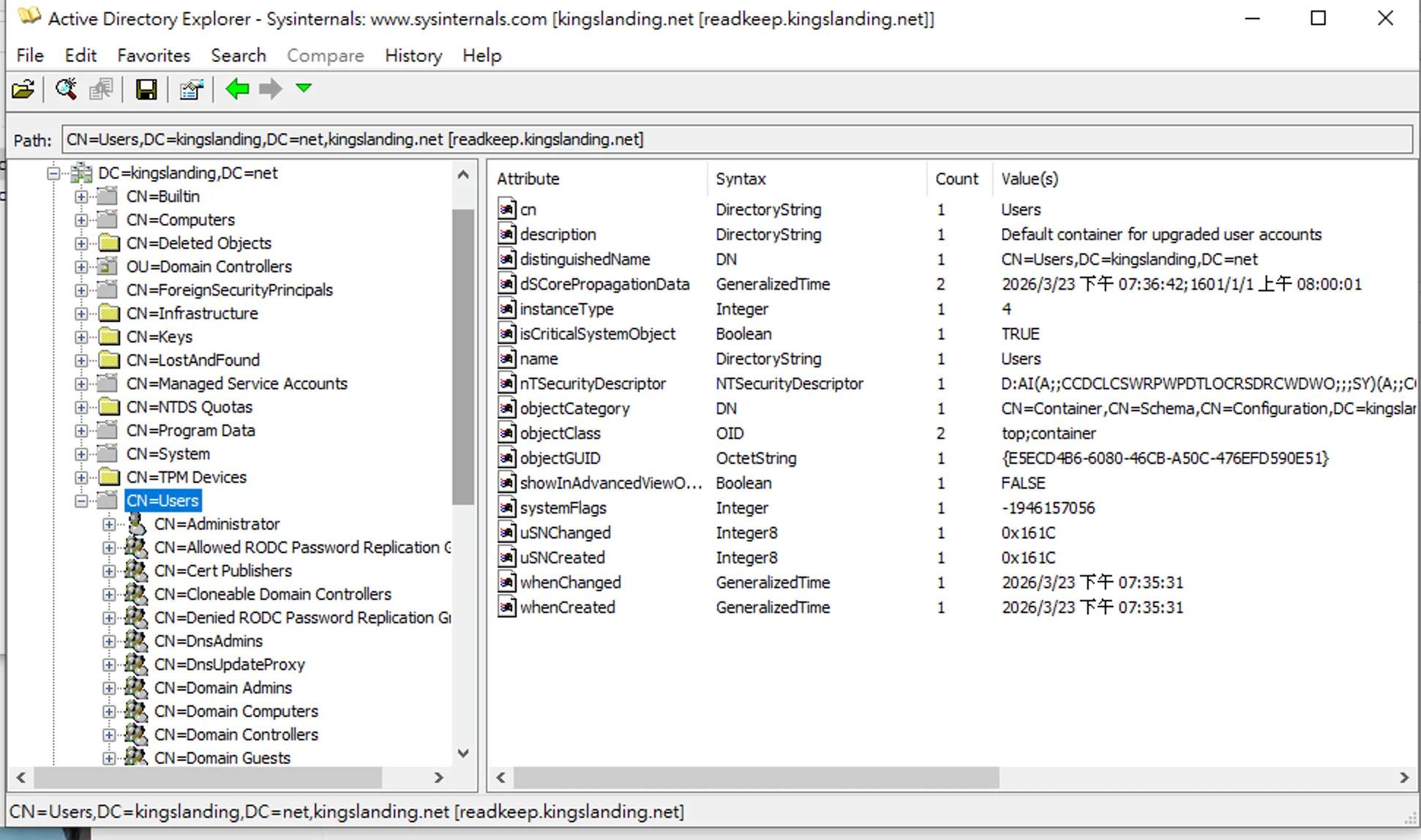Sort by the Count column header
This screenshot has width=1421, height=840.
[959, 179]
